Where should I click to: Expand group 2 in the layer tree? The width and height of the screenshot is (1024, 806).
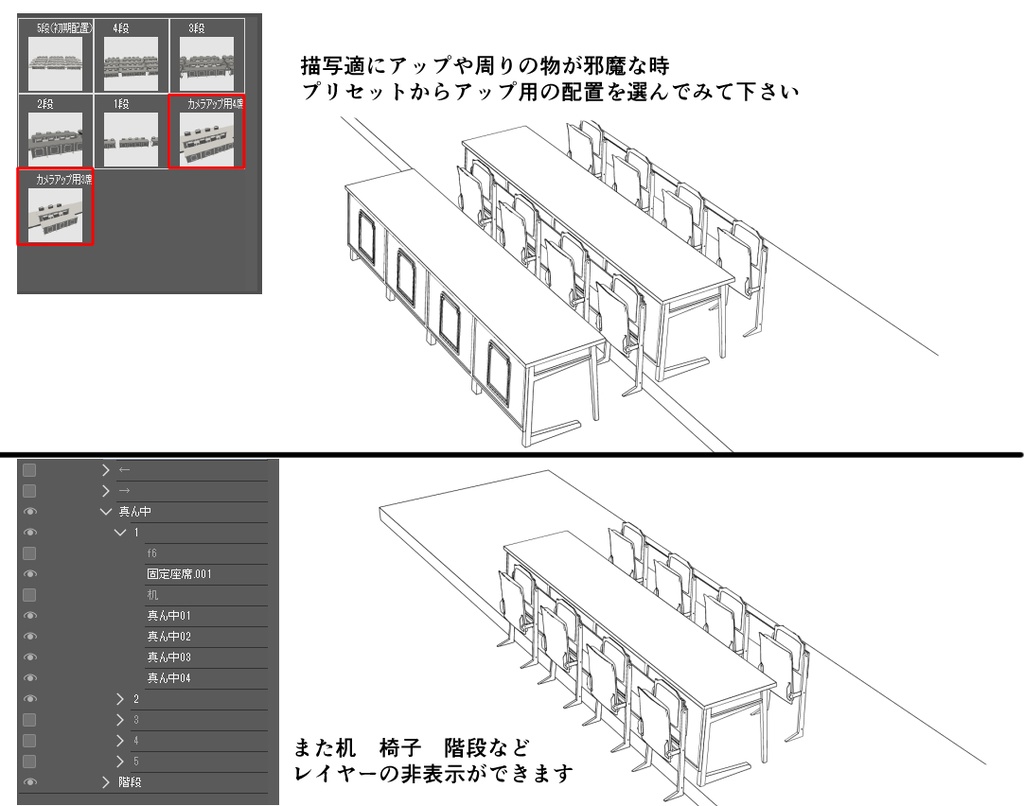[x=119, y=699]
